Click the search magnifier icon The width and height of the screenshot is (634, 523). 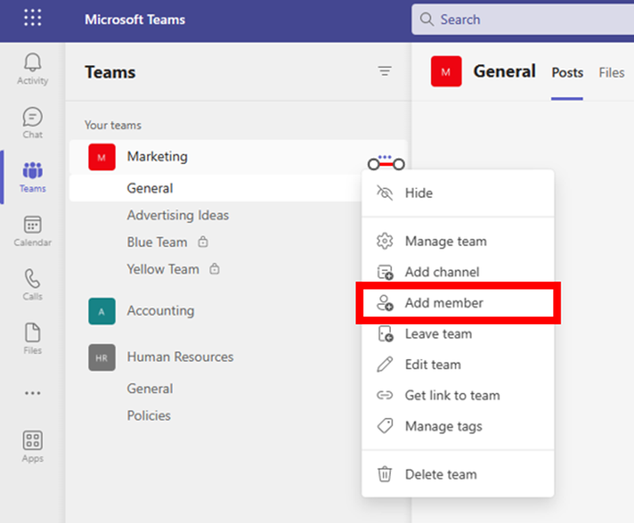click(426, 19)
